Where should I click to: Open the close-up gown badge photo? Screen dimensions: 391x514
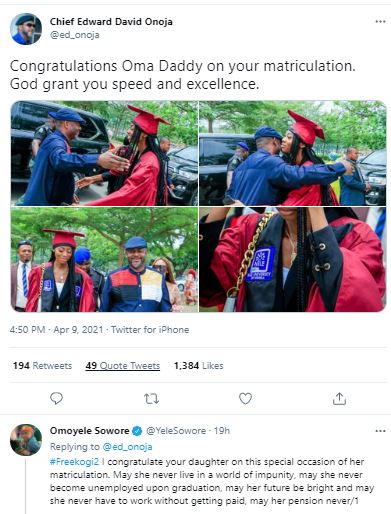pos(293,259)
